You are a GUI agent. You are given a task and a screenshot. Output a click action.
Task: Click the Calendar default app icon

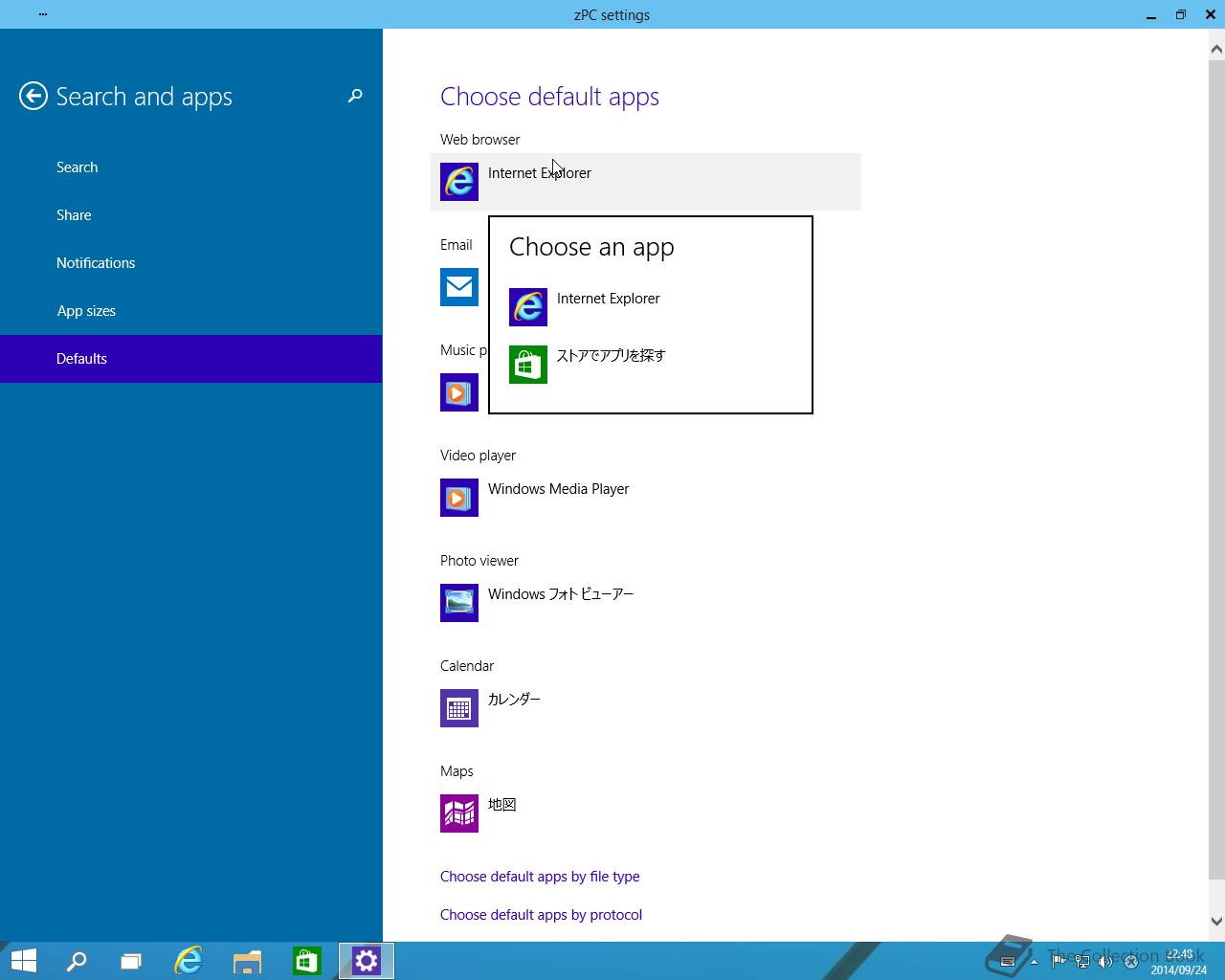(x=459, y=708)
